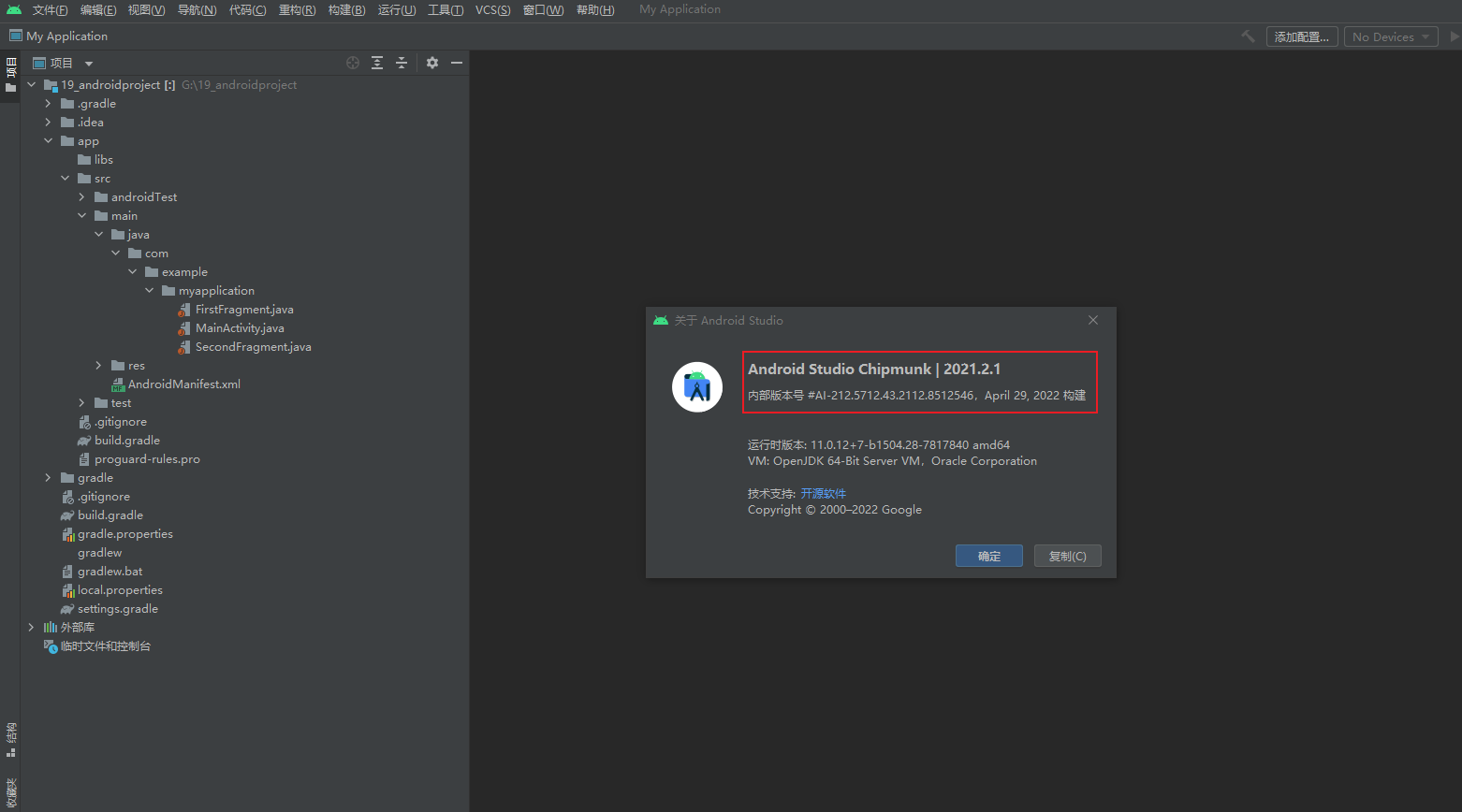Expand the root gradle folder
The width and height of the screenshot is (1462, 812).
pos(49,478)
